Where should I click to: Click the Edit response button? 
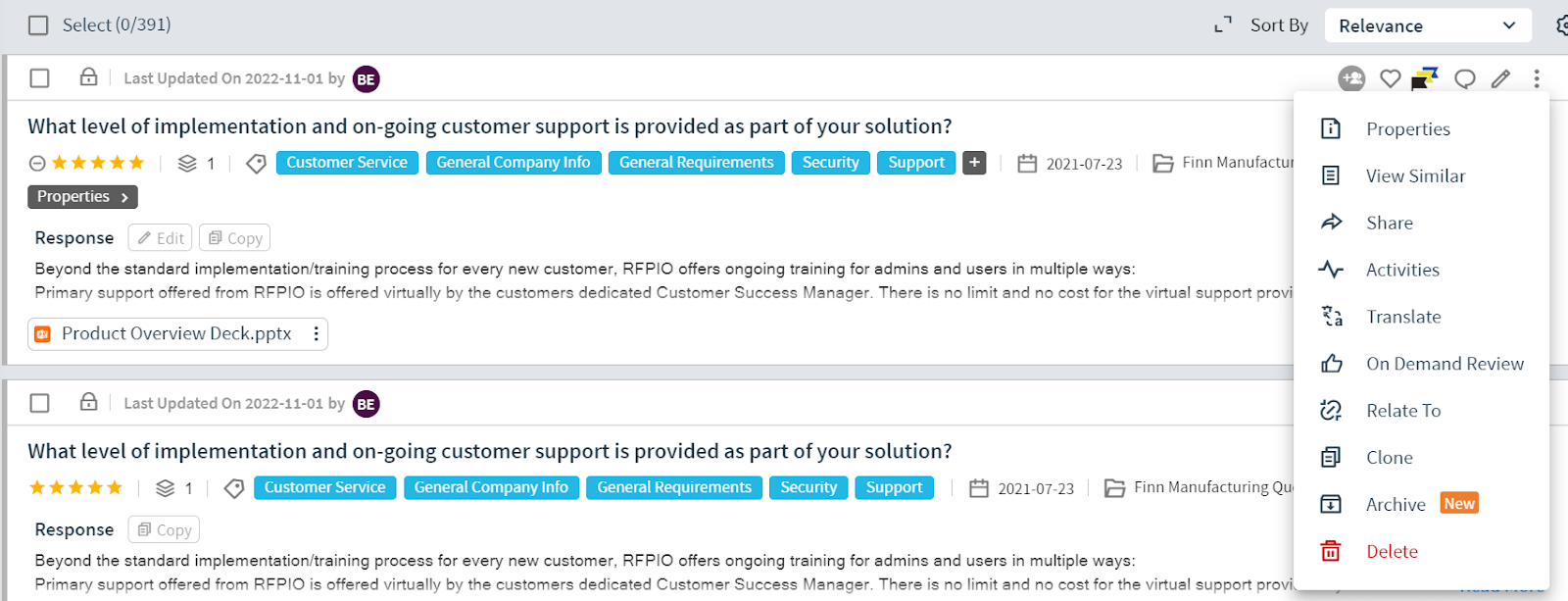pyautogui.click(x=160, y=238)
